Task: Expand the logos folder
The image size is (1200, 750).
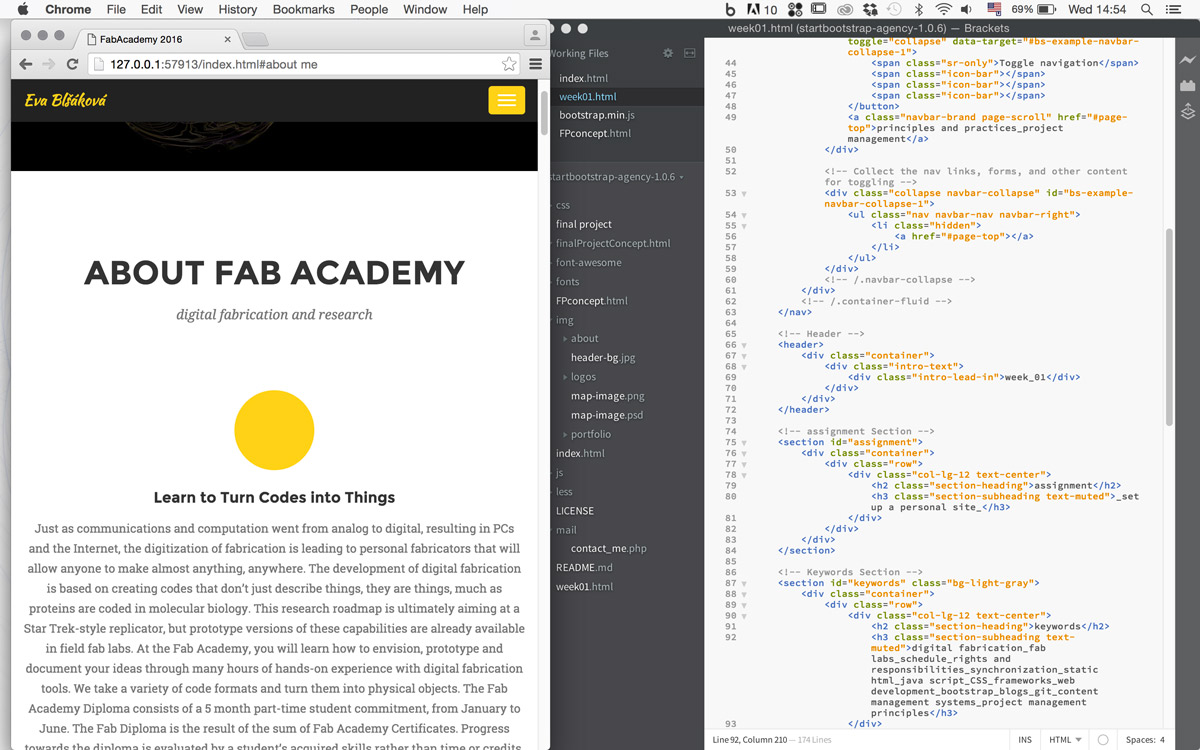Action: click(x=580, y=377)
